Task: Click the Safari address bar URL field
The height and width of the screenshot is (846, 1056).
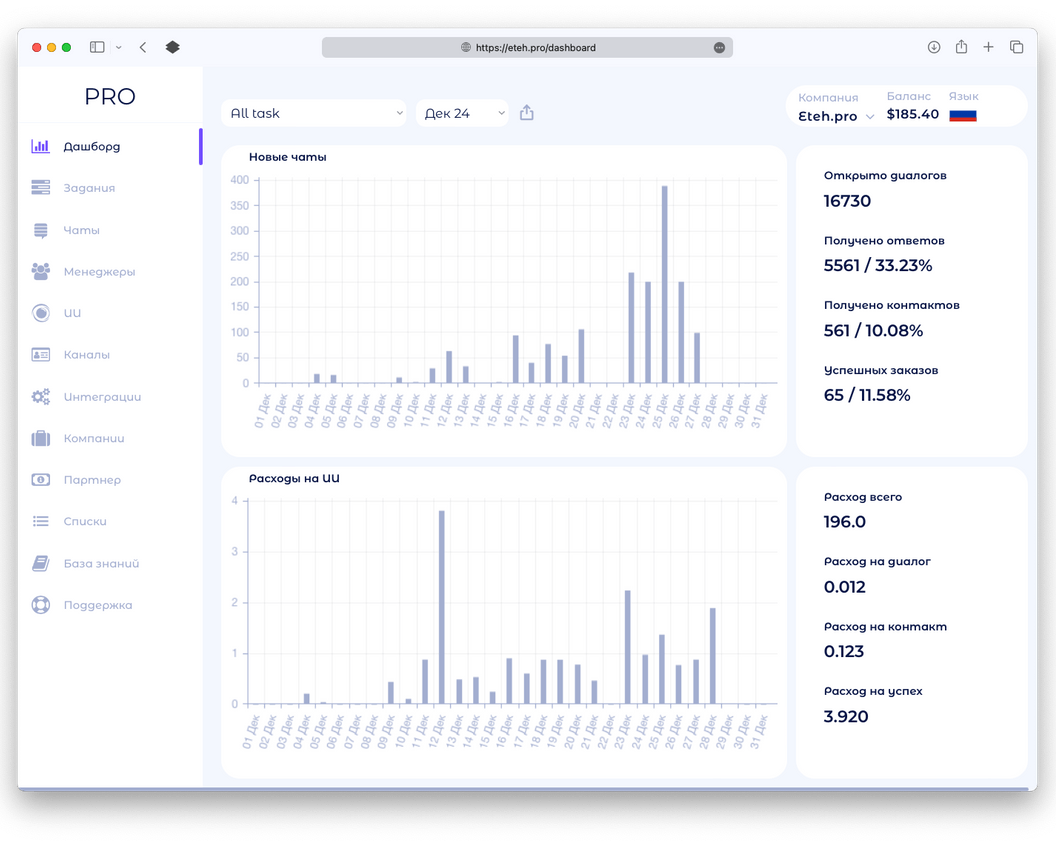Action: tap(527, 47)
